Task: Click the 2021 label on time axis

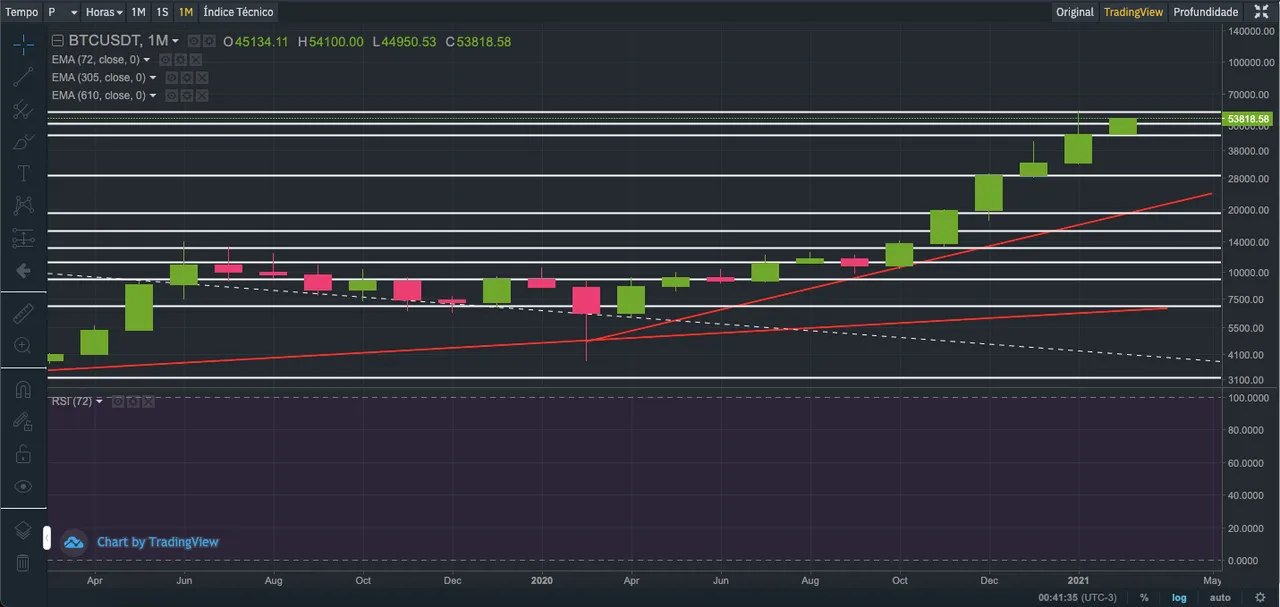Action: point(1078,580)
